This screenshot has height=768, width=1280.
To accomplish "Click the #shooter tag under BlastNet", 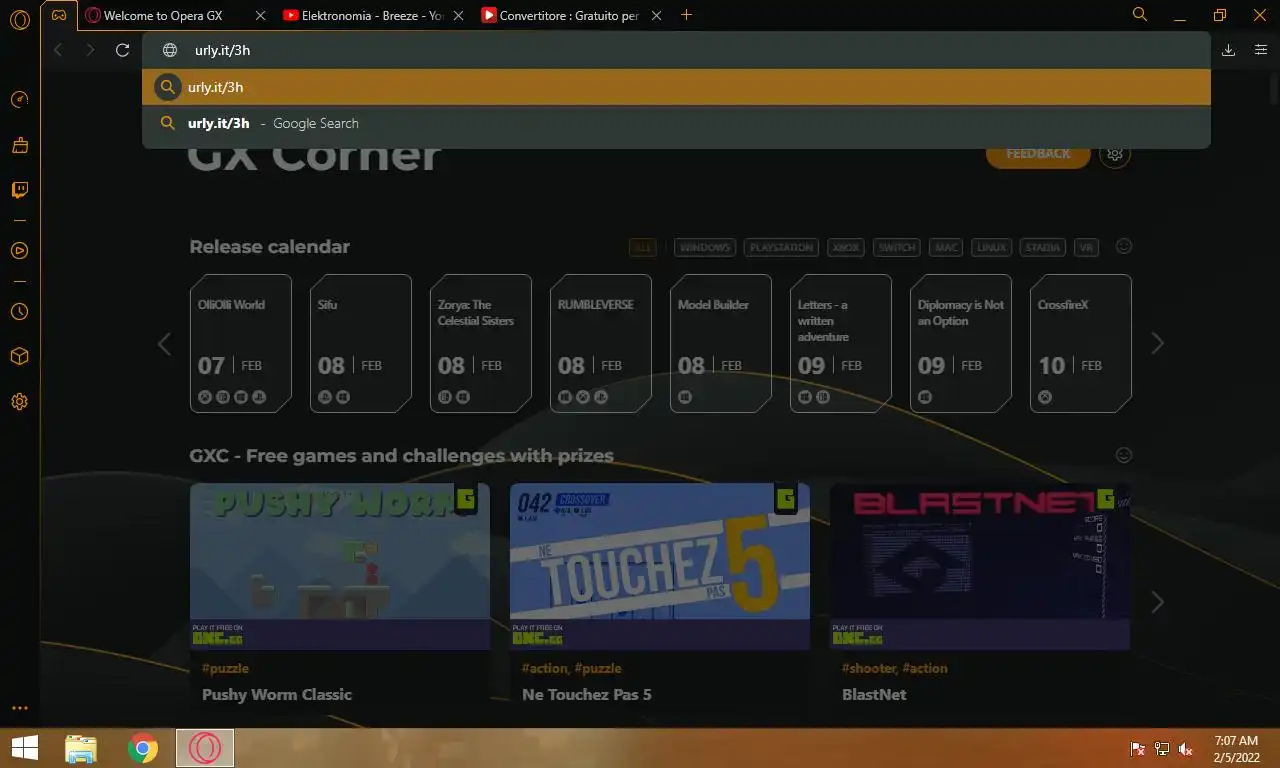I will 869,668.
